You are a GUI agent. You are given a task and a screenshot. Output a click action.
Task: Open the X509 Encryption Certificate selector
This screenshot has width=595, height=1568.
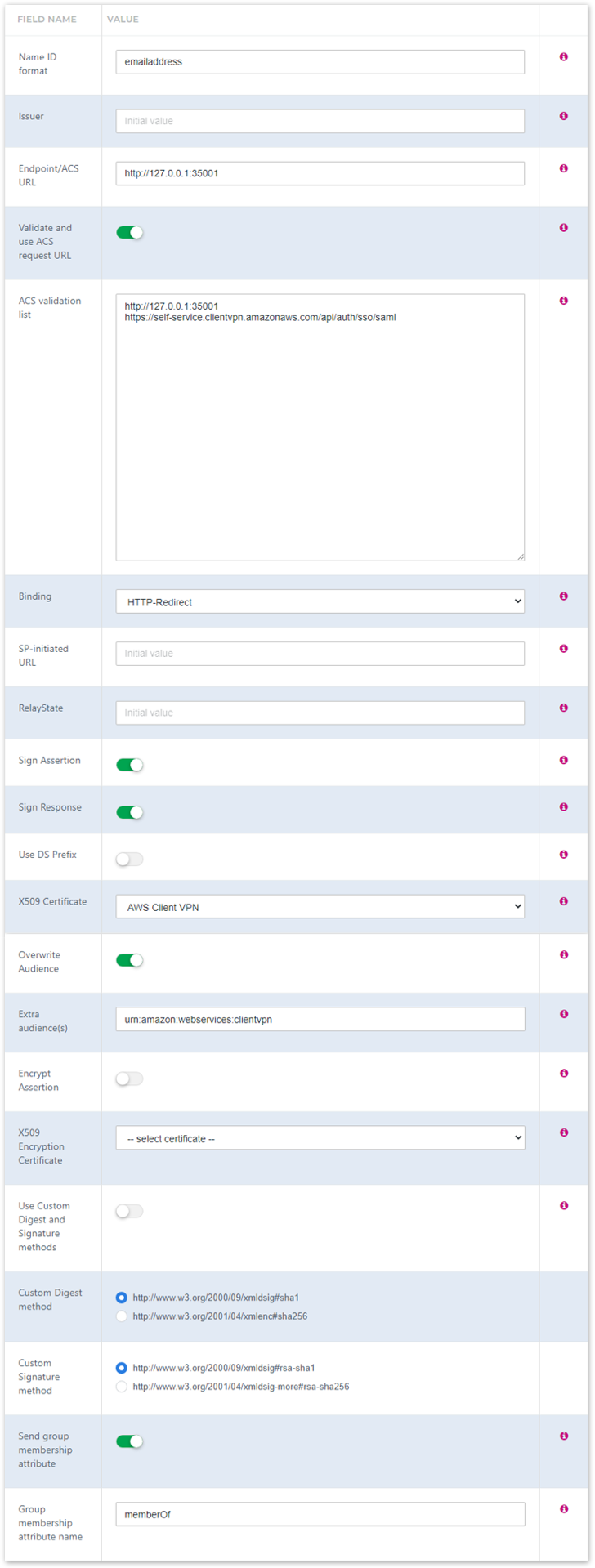coord(320,1138)
